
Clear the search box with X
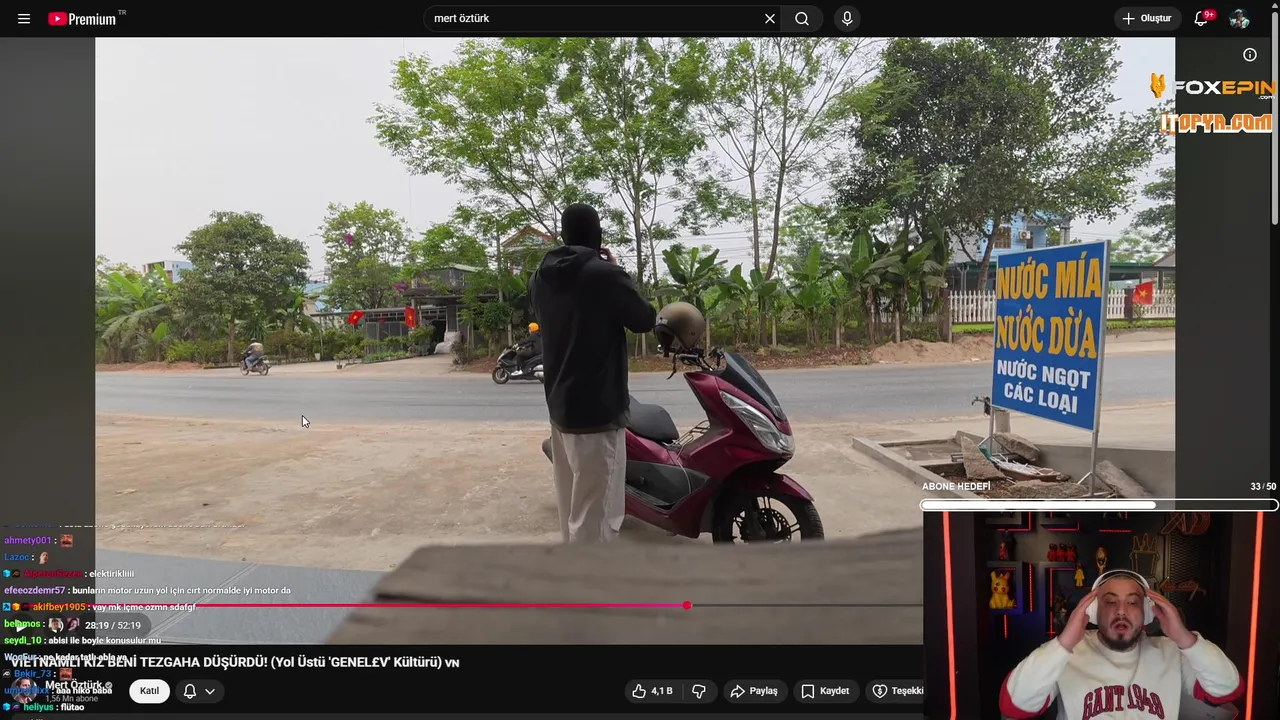[770, 19]
